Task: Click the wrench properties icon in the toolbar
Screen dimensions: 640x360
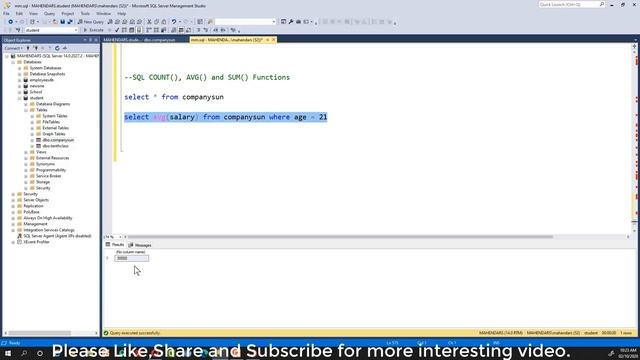Action: 291,22
